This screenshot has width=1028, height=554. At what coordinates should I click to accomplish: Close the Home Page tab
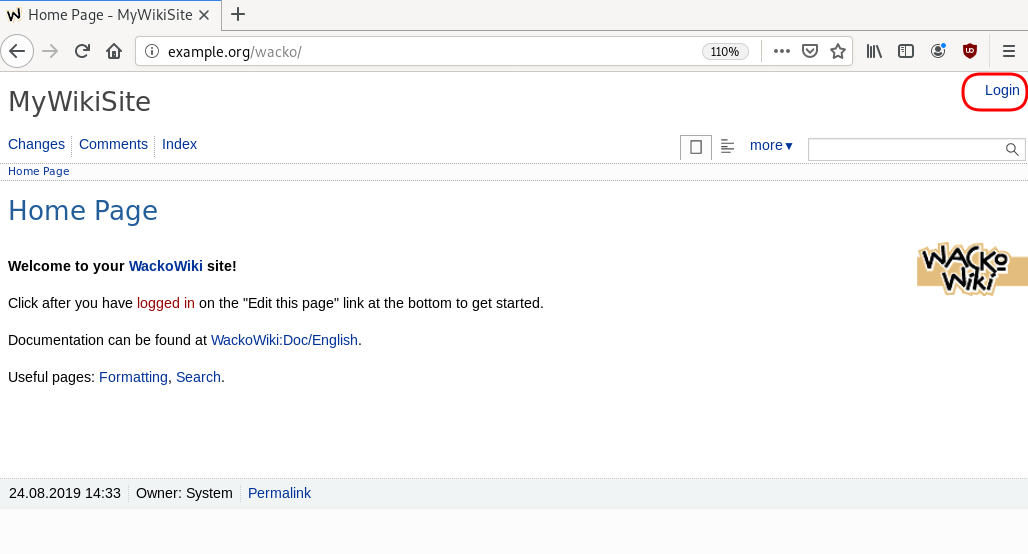[x=204, y=14]
